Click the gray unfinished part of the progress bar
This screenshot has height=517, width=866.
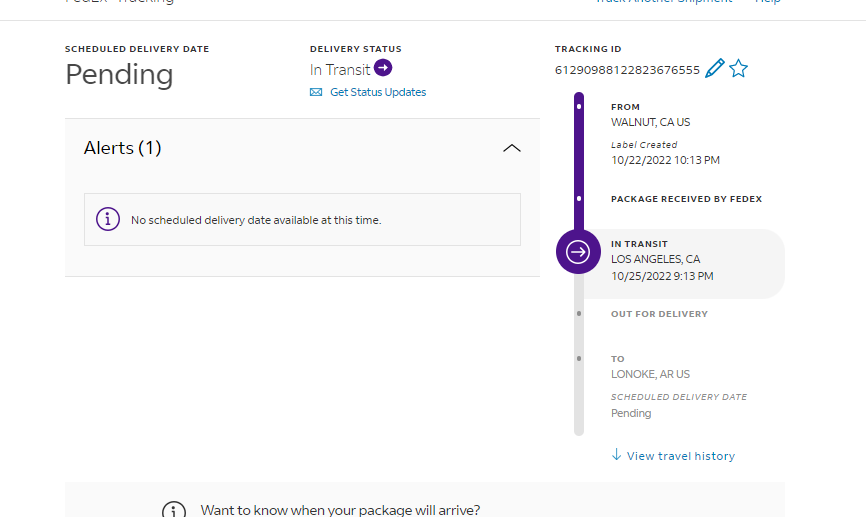click(579, 400)
